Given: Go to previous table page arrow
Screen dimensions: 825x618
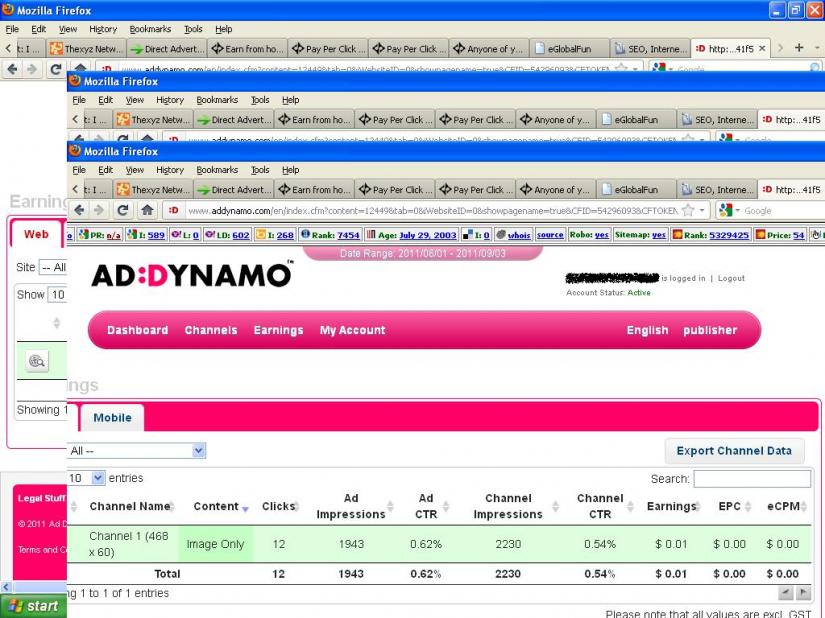Looking at the screenshot, I should click(x=786, y=593).
